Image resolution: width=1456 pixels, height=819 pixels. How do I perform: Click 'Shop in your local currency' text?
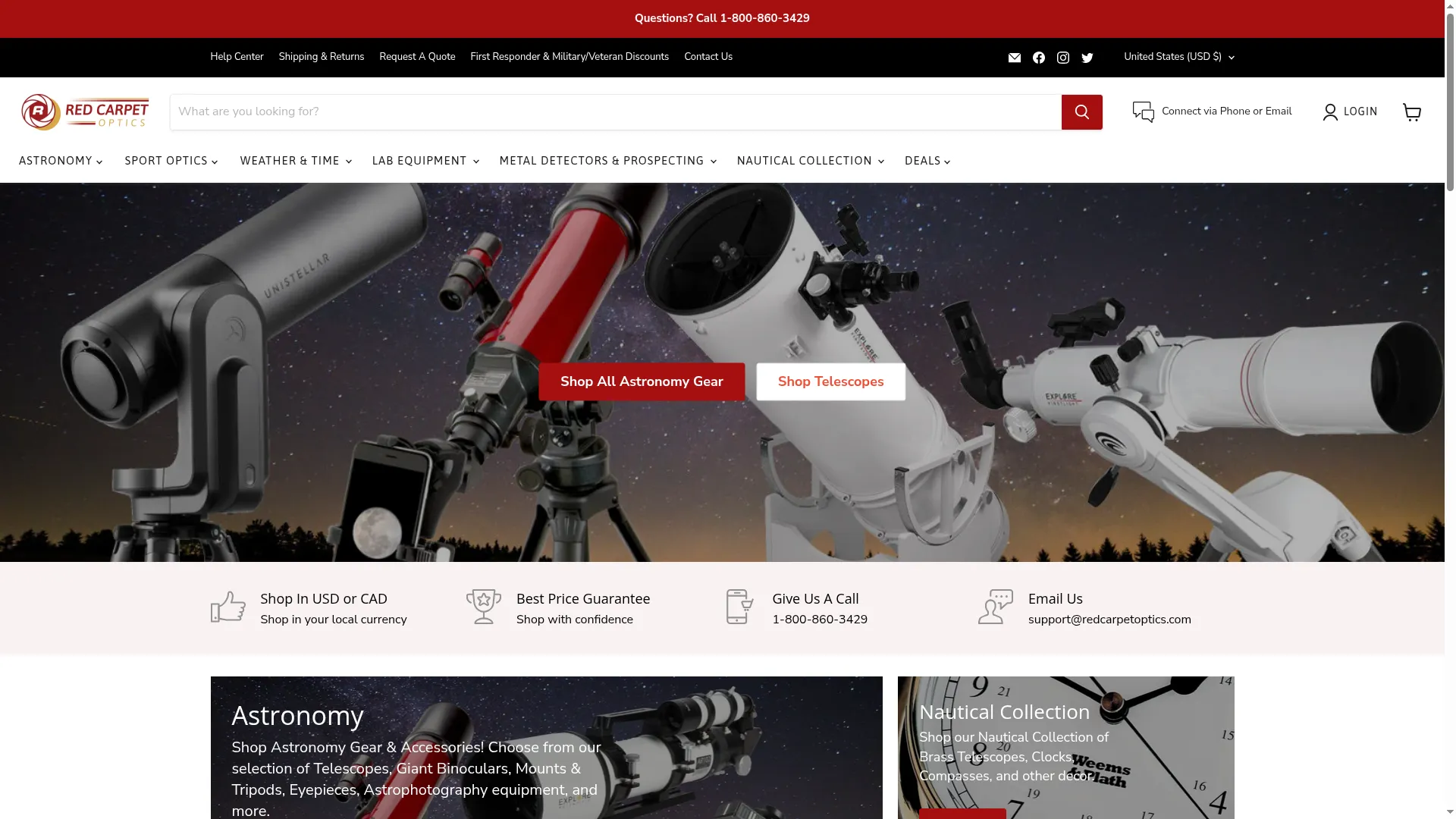[334, 620]
